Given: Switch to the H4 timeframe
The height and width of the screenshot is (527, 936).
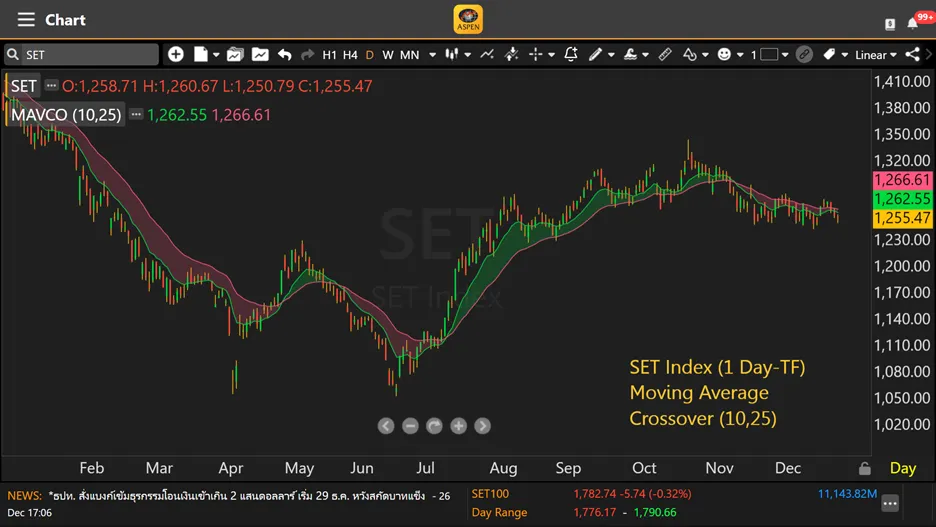Looking at the screenshot, I should tap(350, 55).
